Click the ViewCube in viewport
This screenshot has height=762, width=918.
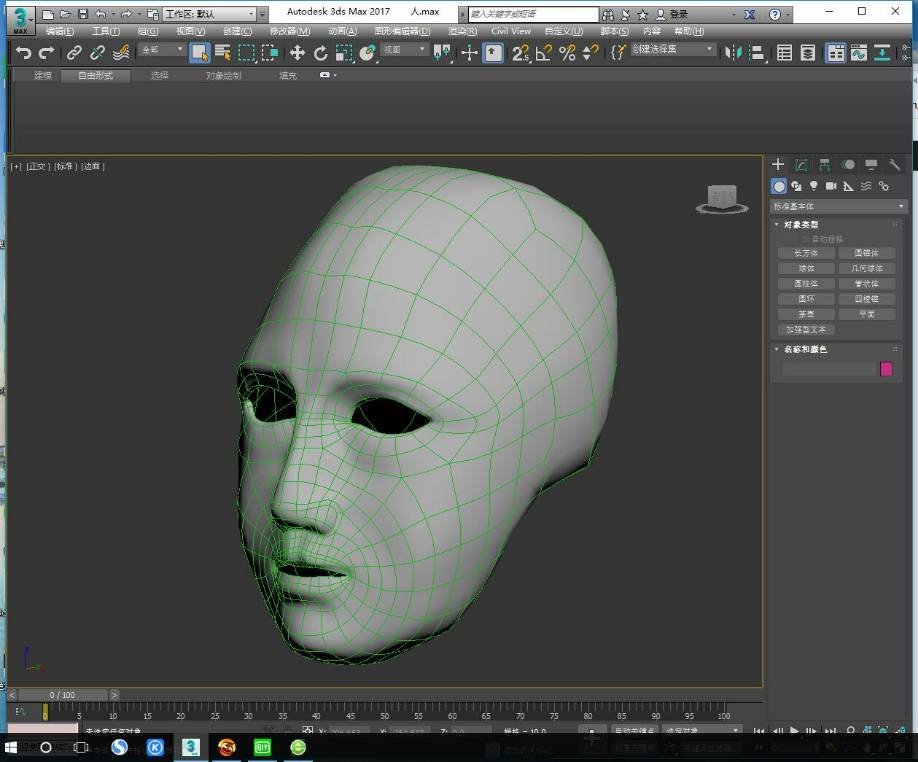tap(722, 198)
